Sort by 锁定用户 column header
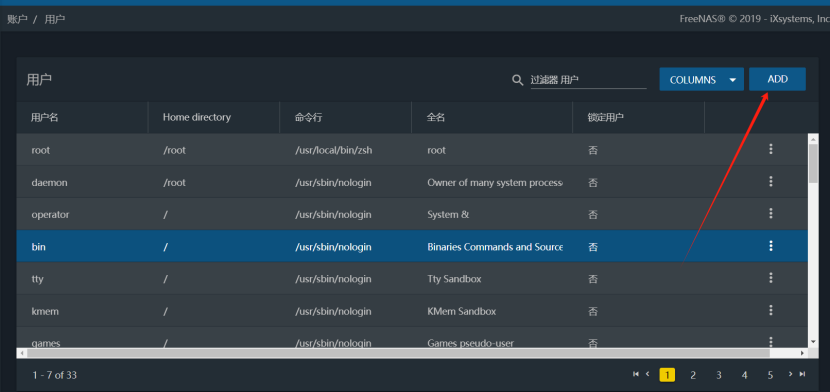Viewport: 830px width, 392px height. tap(606, 117)
